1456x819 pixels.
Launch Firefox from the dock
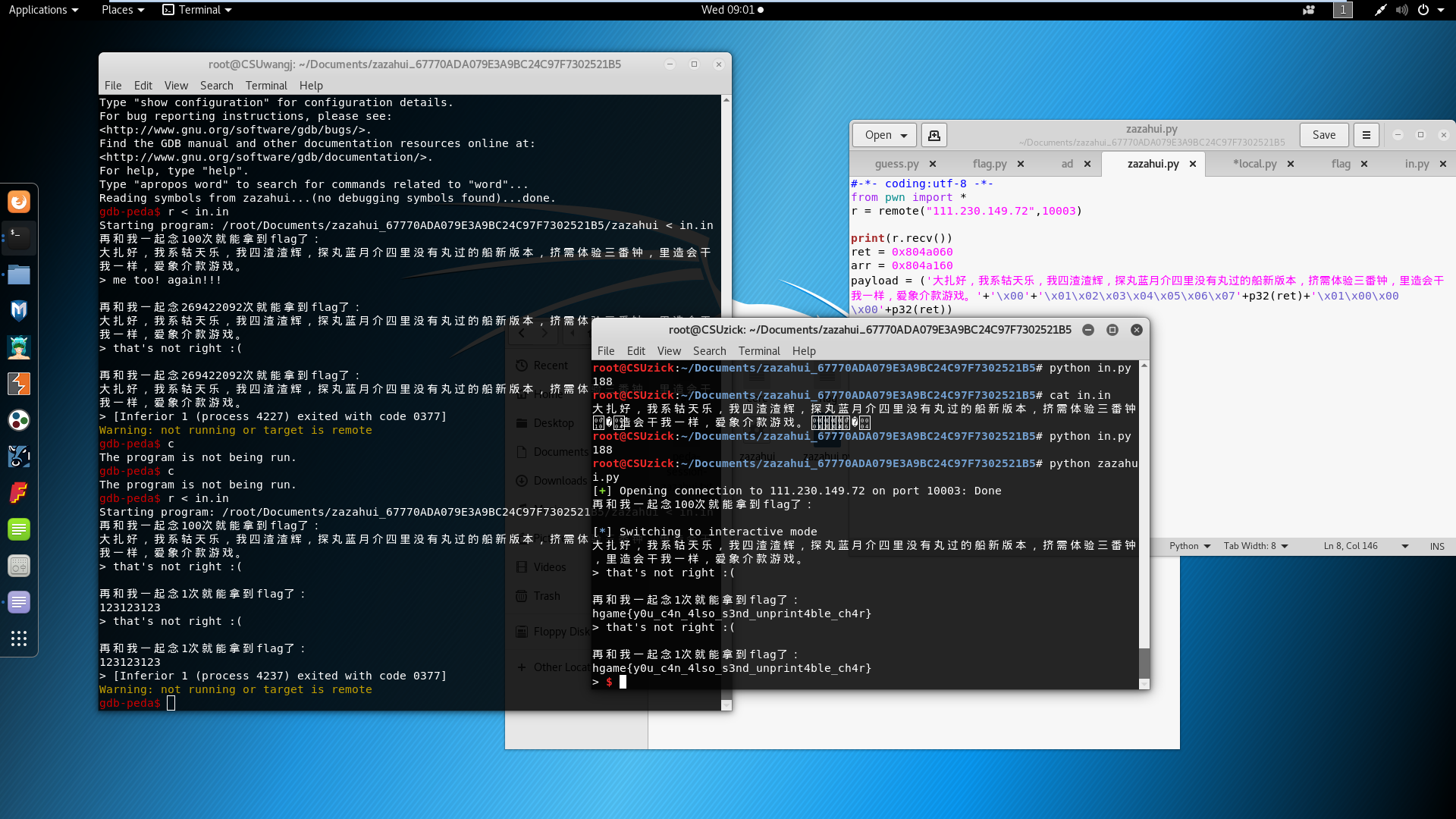click(19, 202)
